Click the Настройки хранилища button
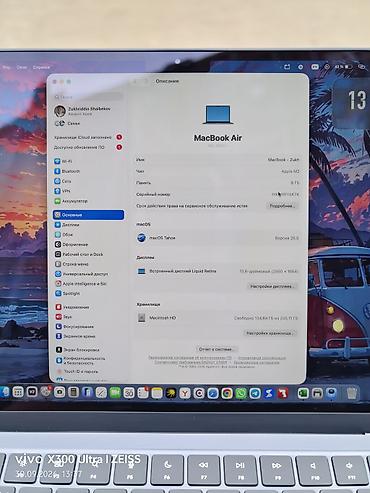 [x=270, y=333]
